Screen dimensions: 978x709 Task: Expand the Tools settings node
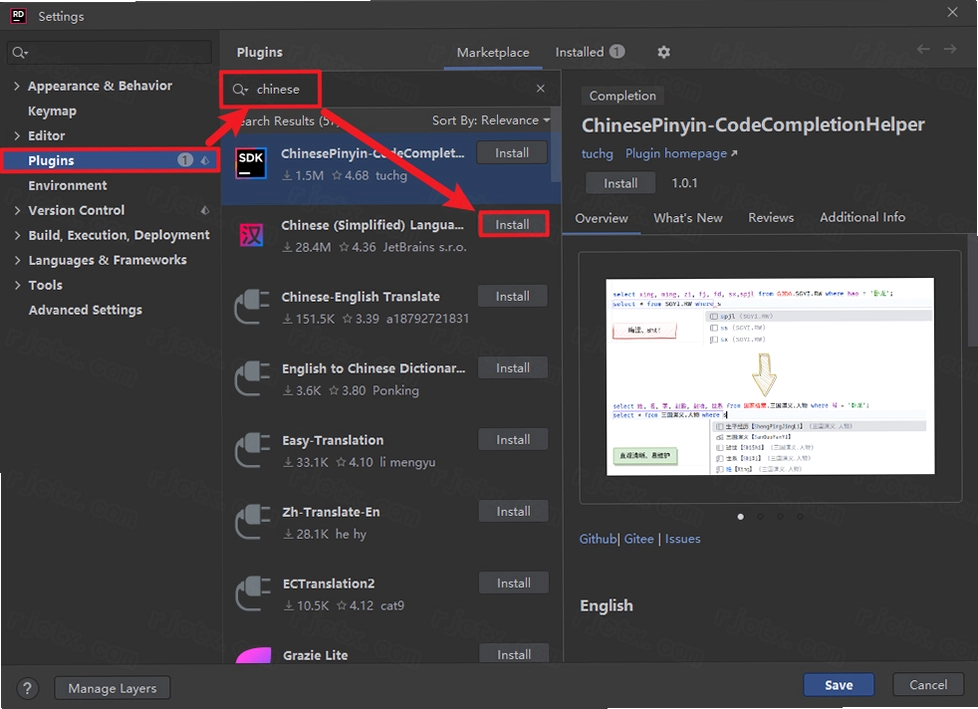click(17, 286)
